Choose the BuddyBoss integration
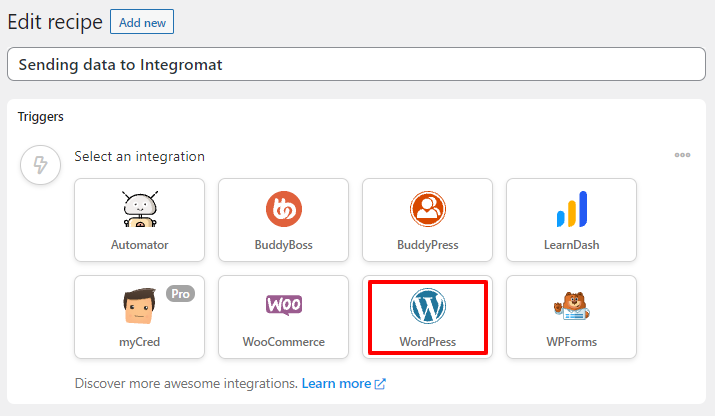 (283, 220)
